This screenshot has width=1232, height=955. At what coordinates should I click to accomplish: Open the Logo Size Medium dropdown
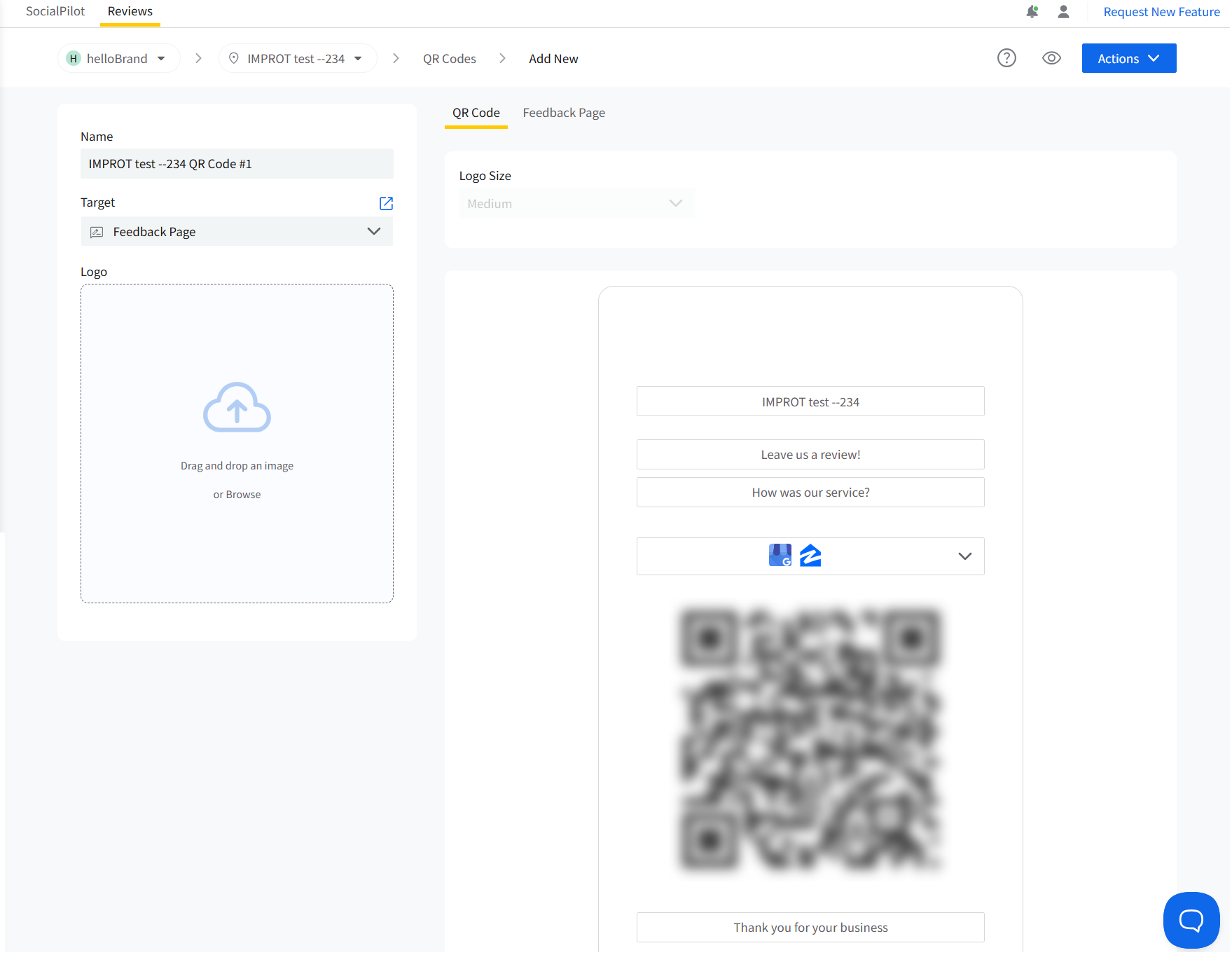pyautogui.click(x=577, y=204)
